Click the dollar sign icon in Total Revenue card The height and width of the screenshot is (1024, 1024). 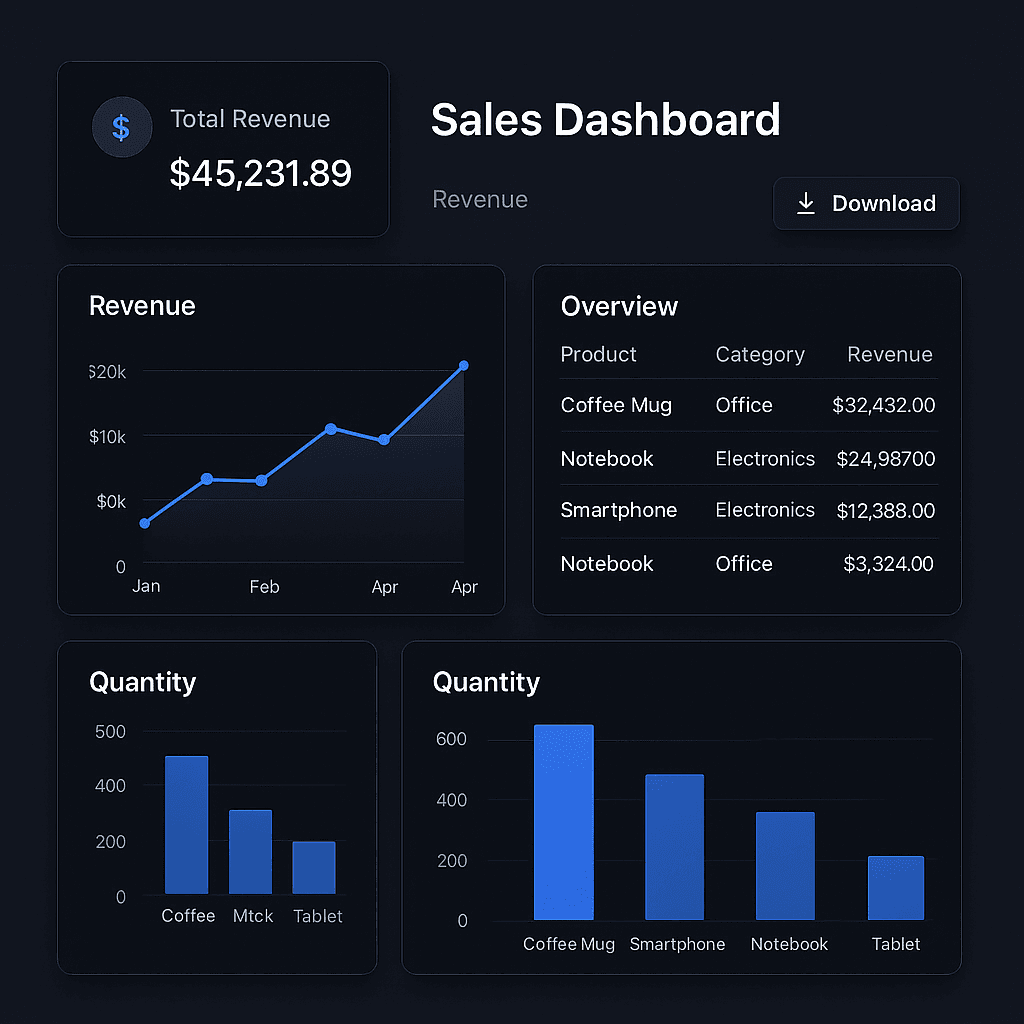pyautogui.click(x=121, y=128)
